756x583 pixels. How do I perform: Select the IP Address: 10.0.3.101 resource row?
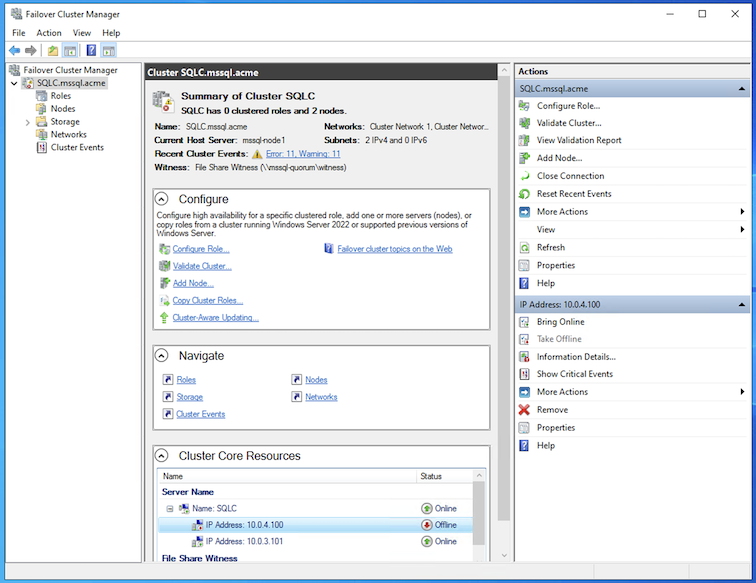click(x=315, y=541)
